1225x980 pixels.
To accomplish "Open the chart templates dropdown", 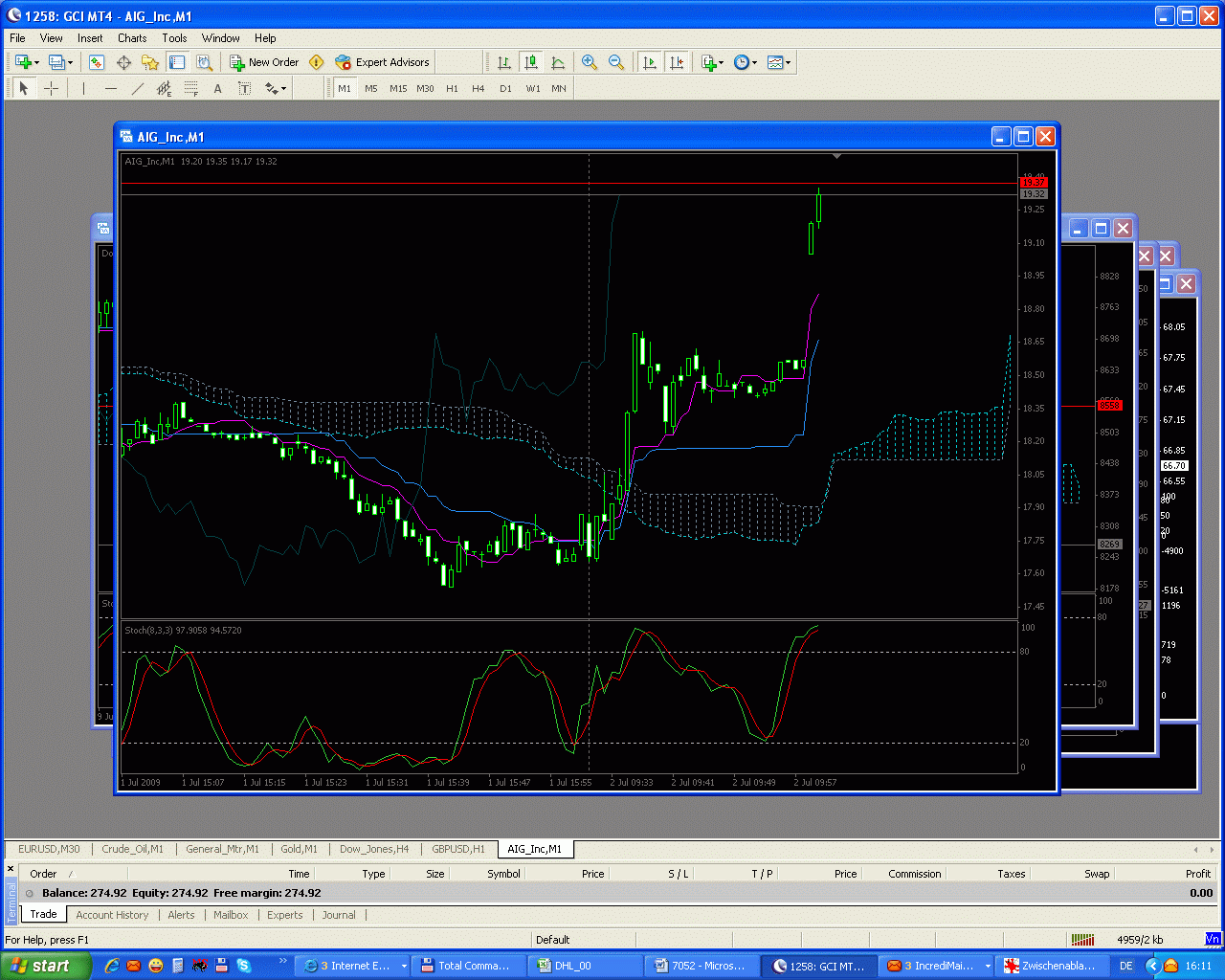I will [779, 62].
